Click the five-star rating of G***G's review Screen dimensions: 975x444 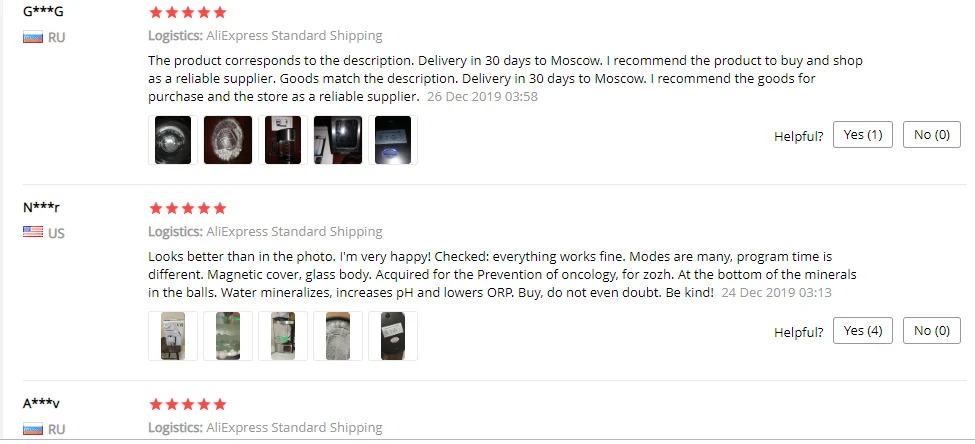click(x=188, y=12)
